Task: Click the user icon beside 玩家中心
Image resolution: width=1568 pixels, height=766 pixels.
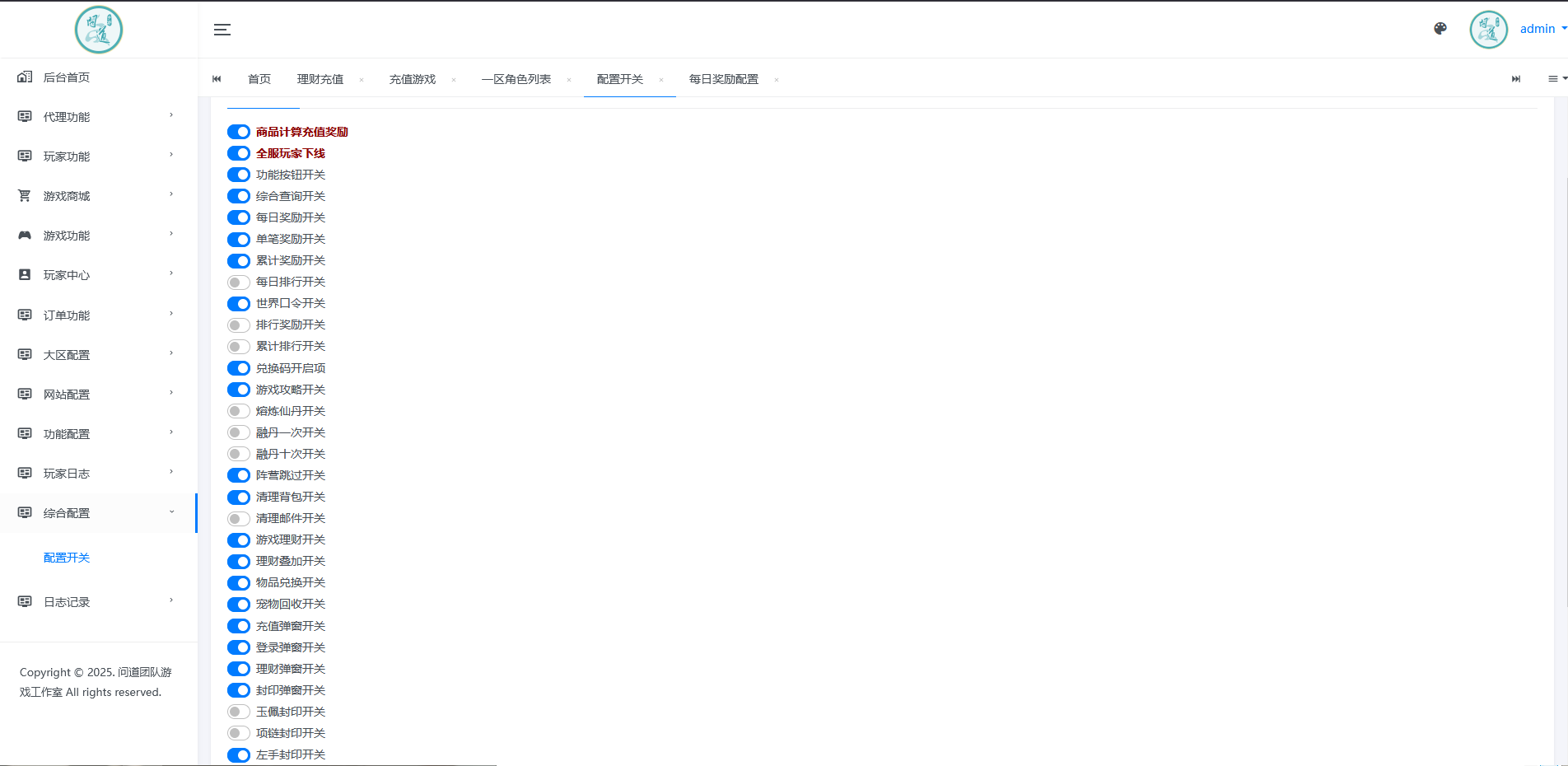Action: pos(24,274)
